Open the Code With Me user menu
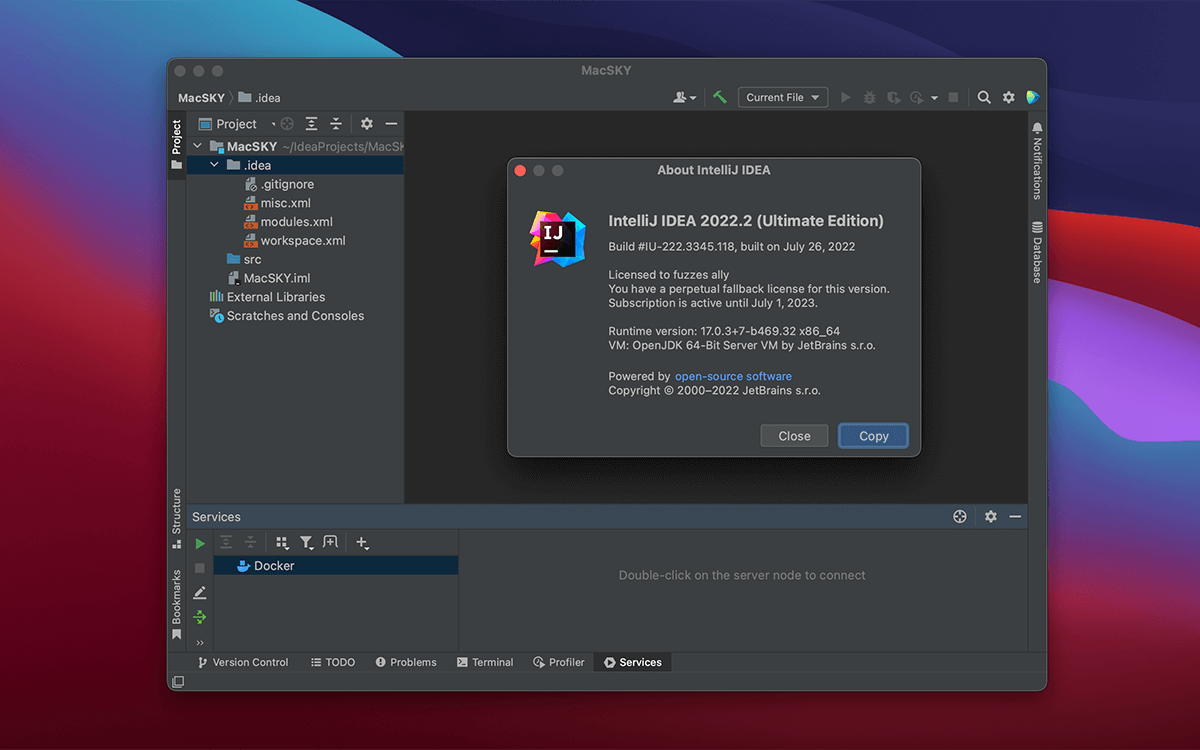 point(685,97)
